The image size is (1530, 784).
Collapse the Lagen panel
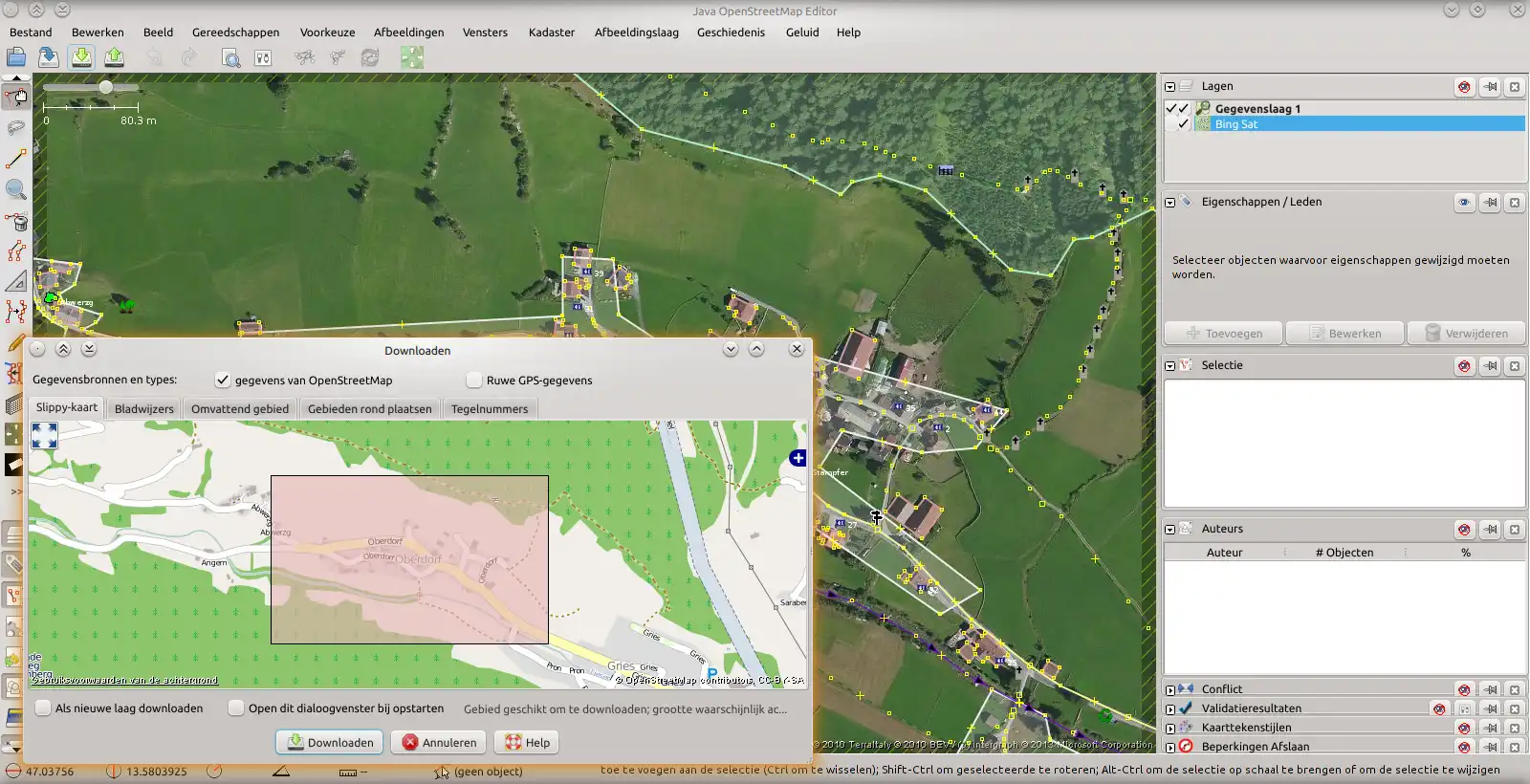click(1169, 87)
